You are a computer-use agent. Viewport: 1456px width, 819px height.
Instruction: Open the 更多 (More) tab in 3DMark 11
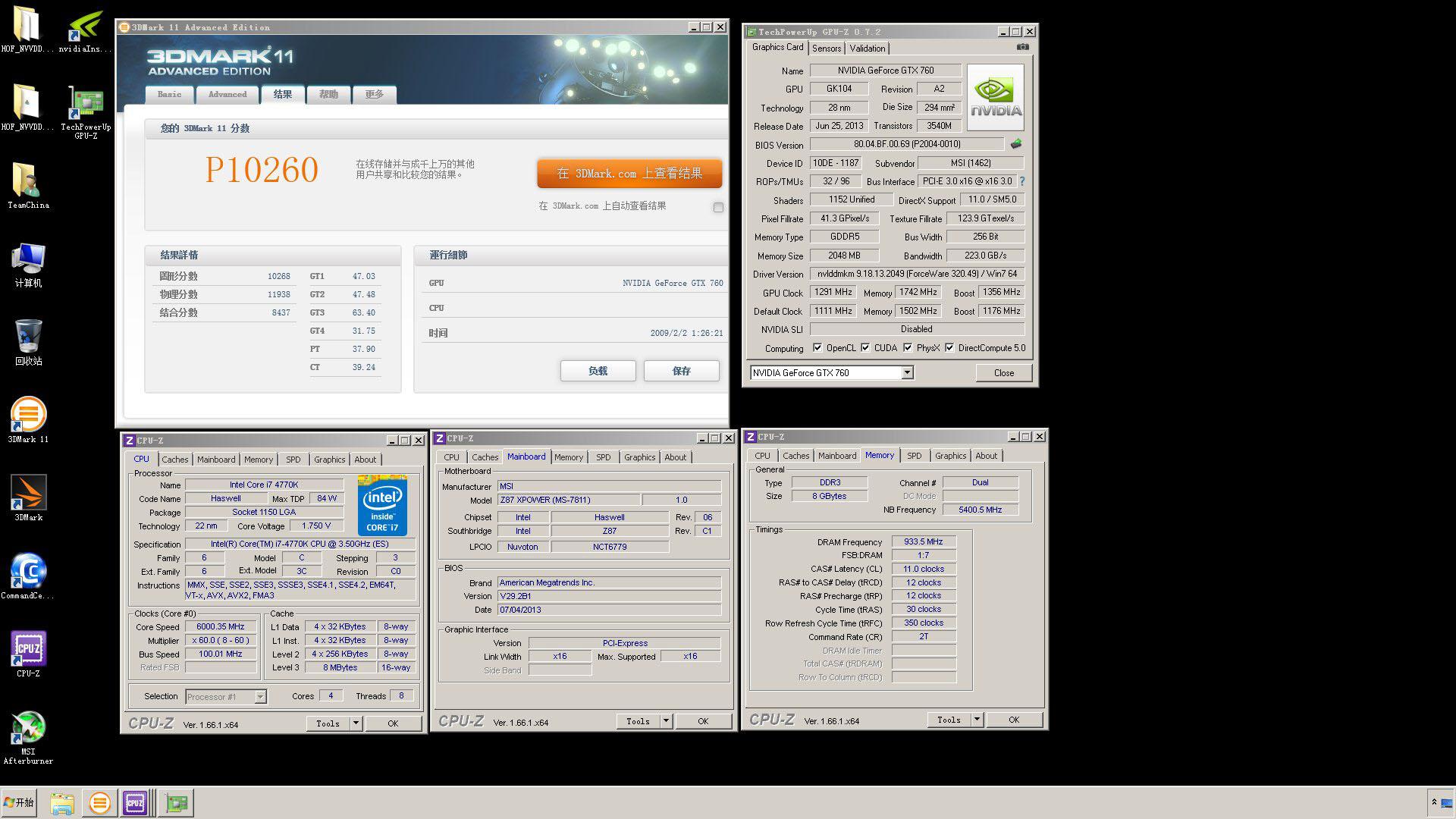click(375, 95)
